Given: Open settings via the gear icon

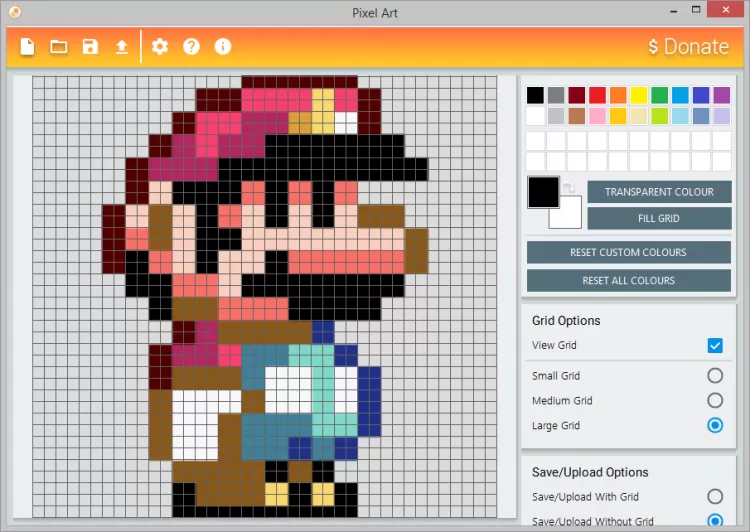Looking at the screenshot, I should point(160,46).
